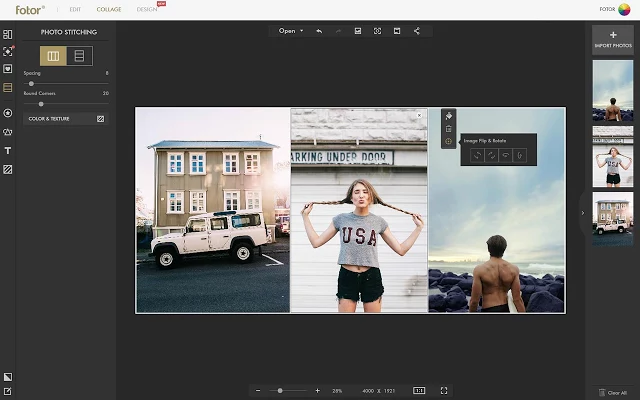
Task: Expand the Color & Texture section
Action: (x=66, y=119)
